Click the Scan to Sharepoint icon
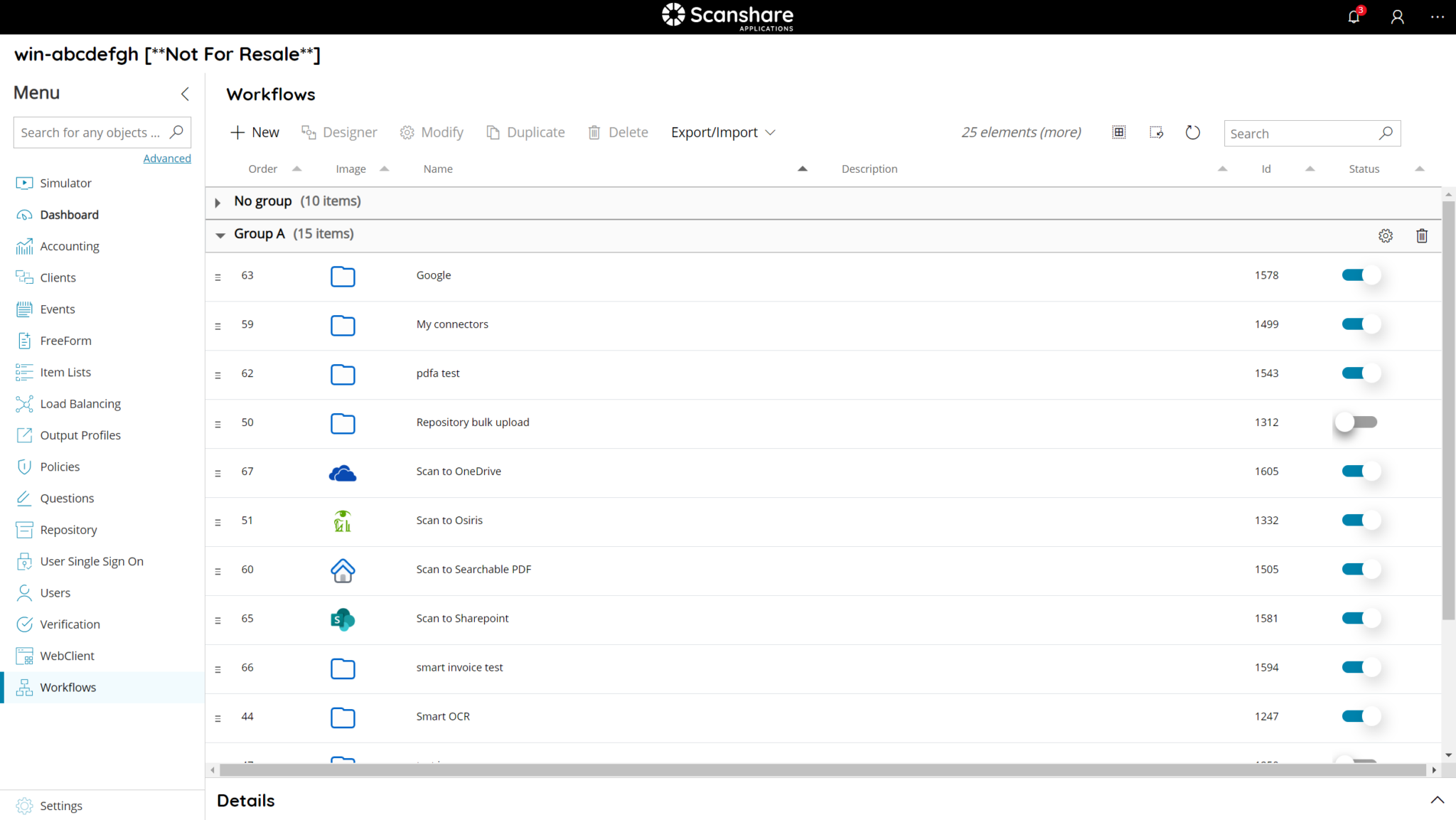Screen dimensions: 1456x820 click(343, 619)
